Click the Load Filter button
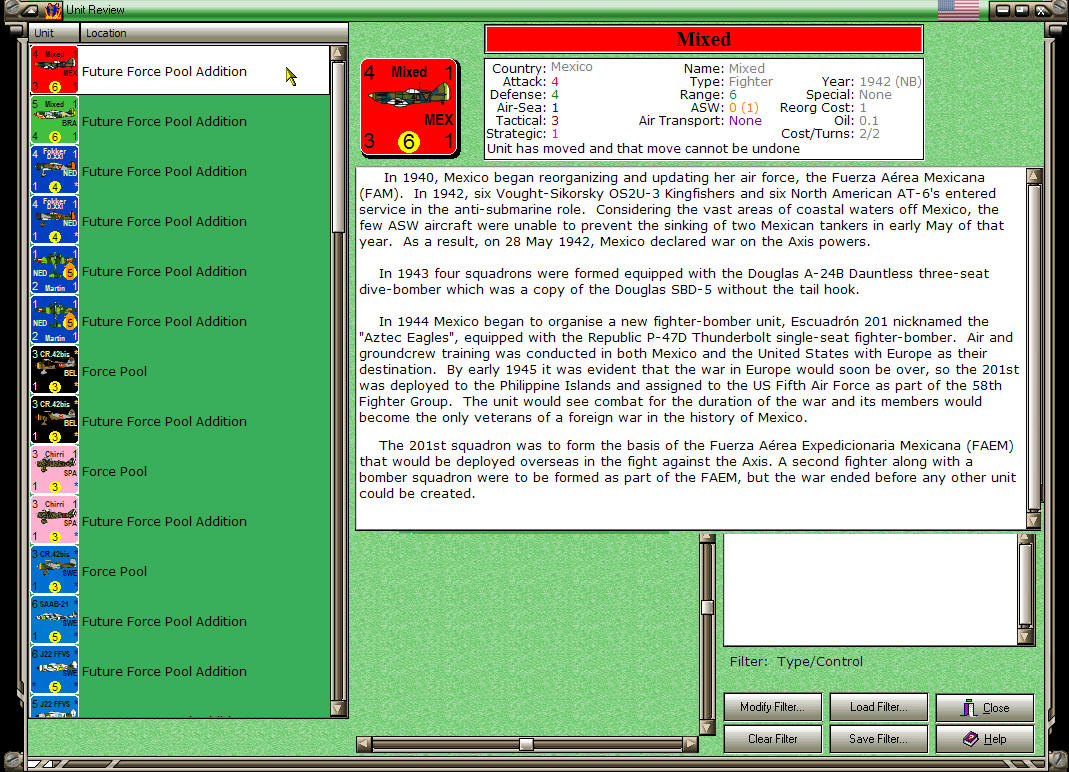Screen dimensions: 1069x772 (x=878, y=707)
